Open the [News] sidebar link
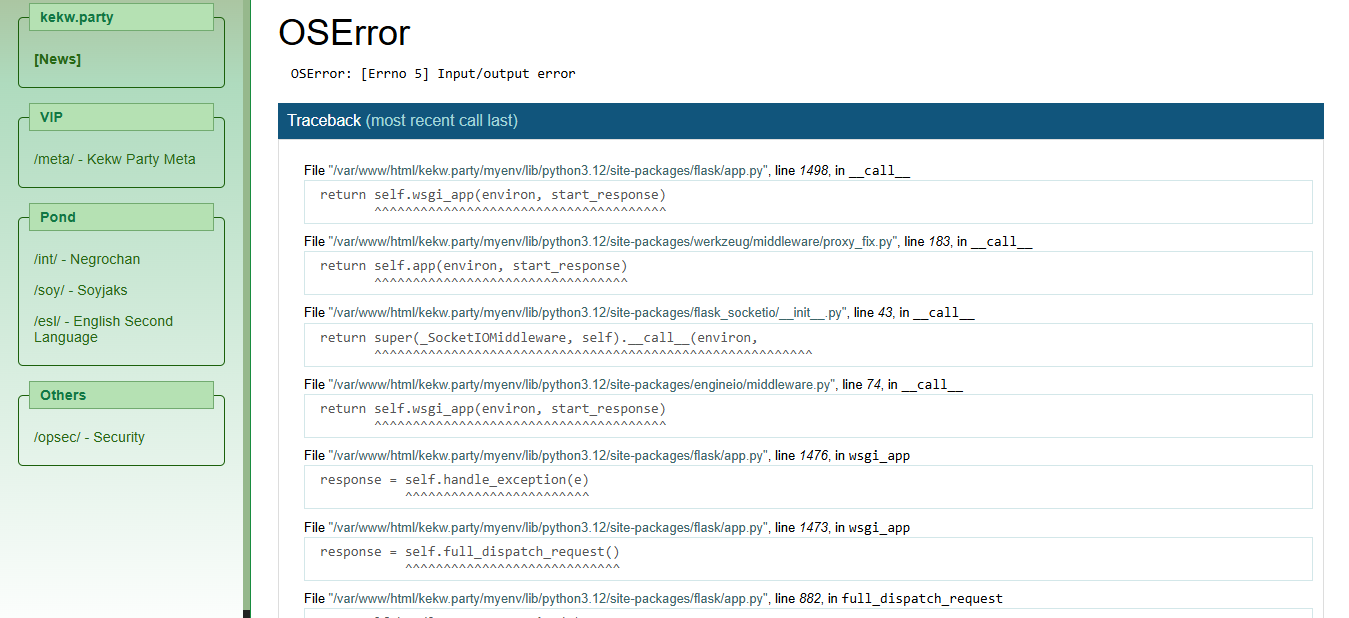Image resolution: width=1349 pixels, height=618 pixels. tap(57, 59)
